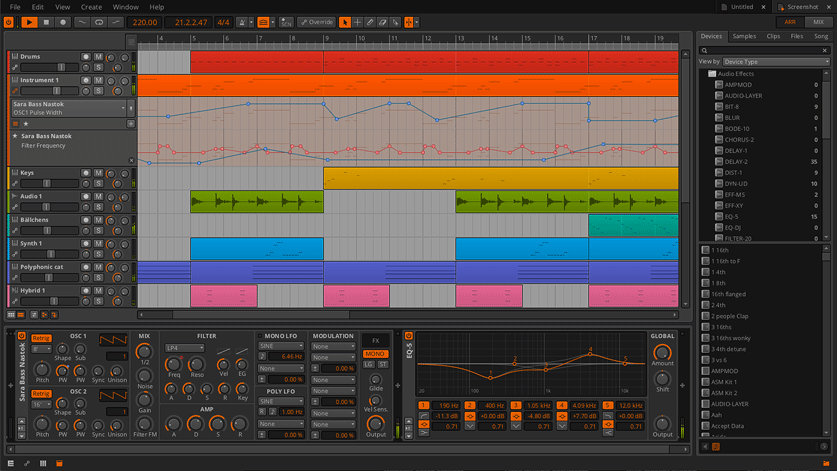Switch to the Samples browser tab
The width and height of the screenshot is (837, 471).
tap(744, 36)
